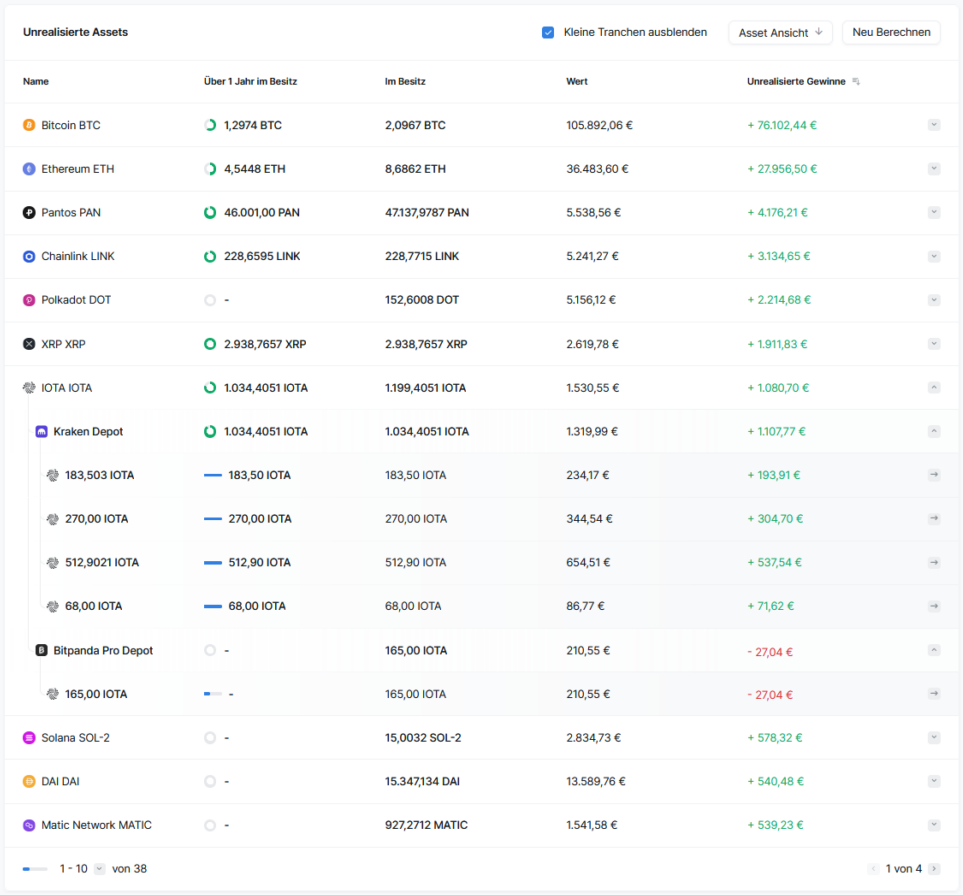
Task: Click the Ethereum ETH coin icon
Action: (x=29, y=169)
